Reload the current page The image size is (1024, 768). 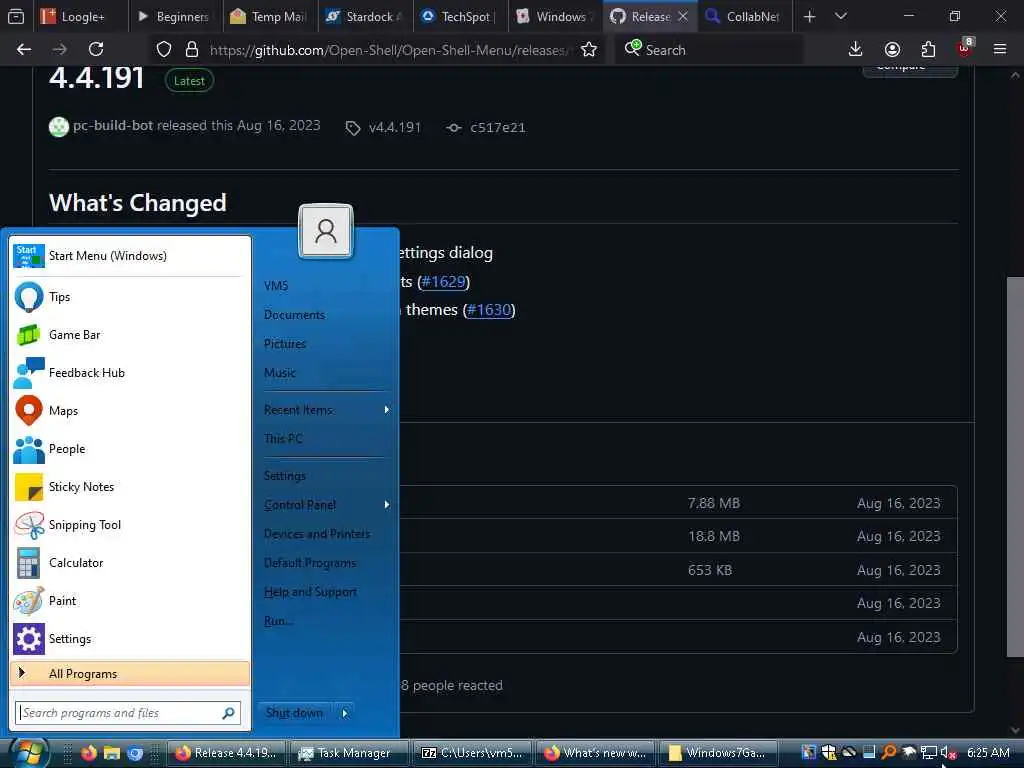(x=96, y=50)
